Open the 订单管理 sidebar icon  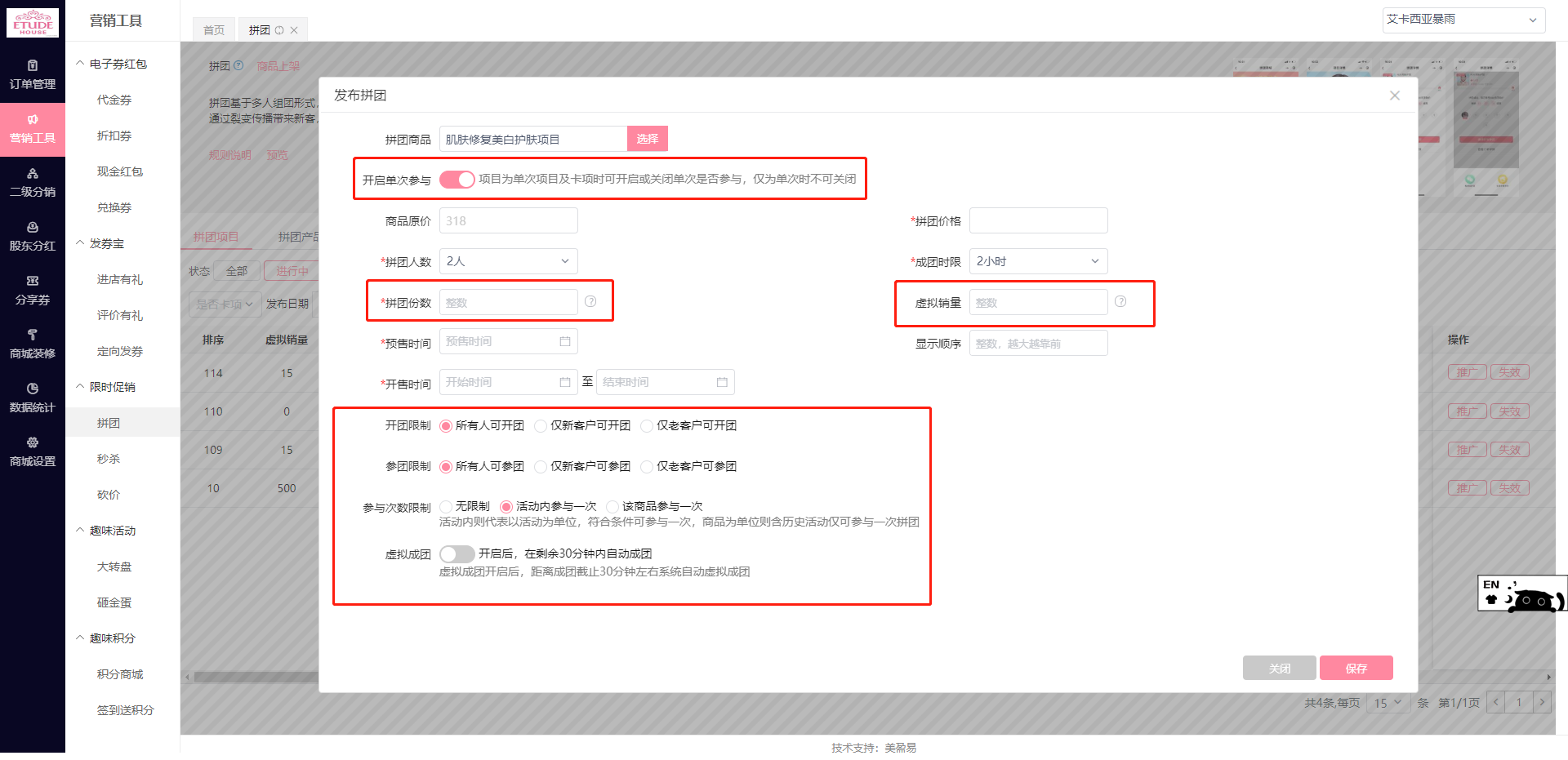pyautogui.click(x=33, y=72)
